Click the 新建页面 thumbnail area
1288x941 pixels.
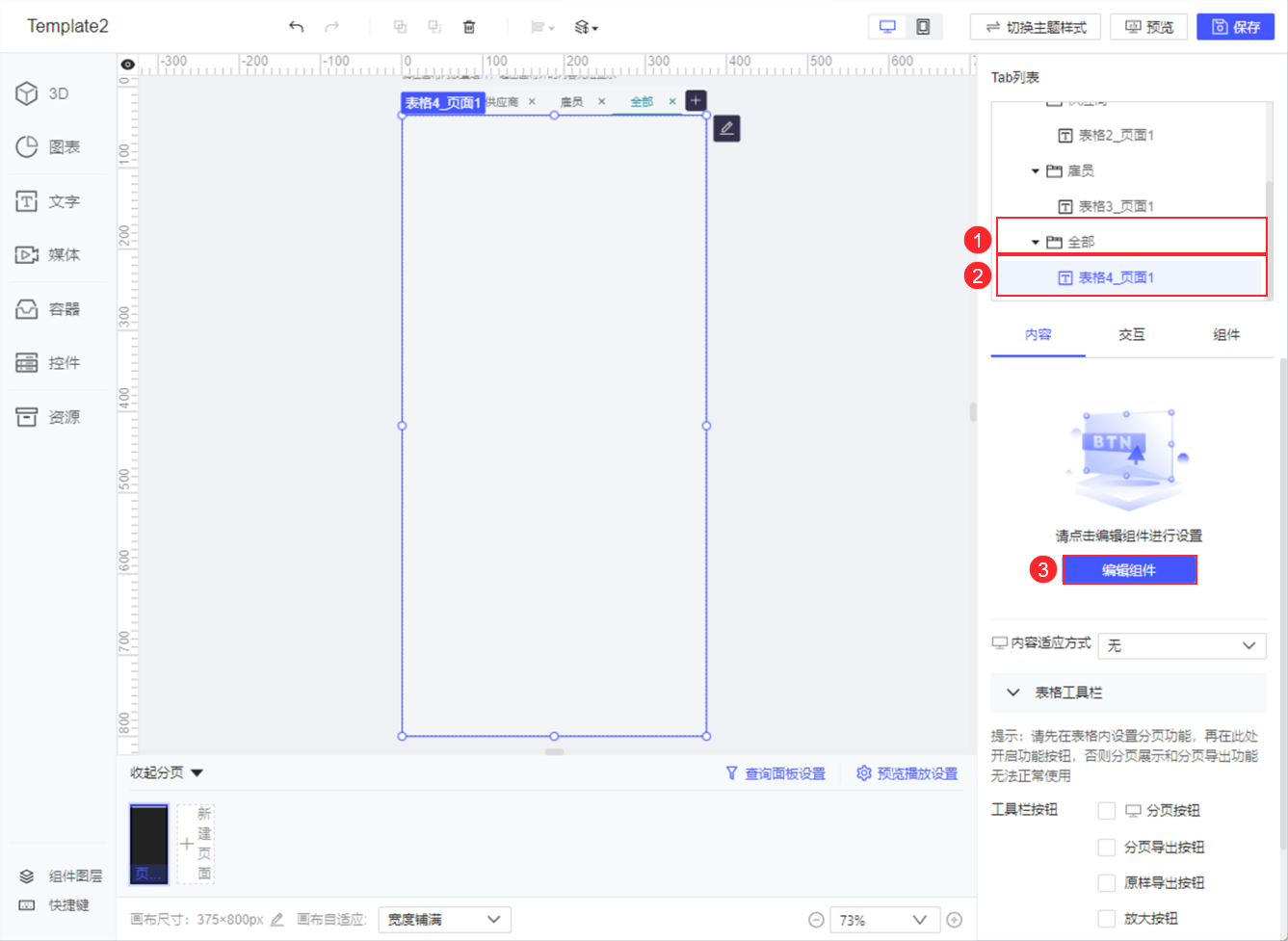[196, 843]
